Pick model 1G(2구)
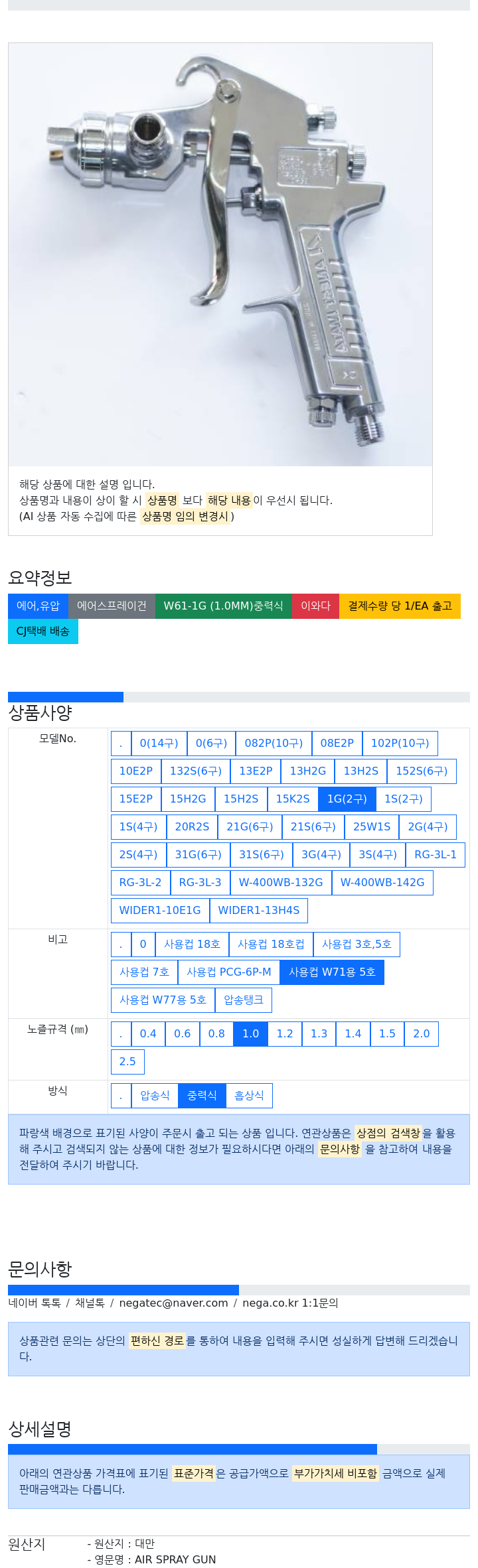The width and height of the screenshot is (478, 1568). [x=347, y=799]
